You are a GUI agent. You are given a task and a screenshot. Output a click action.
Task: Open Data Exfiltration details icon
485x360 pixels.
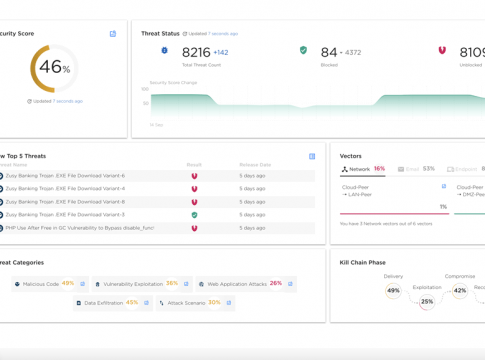[x=146, y=303]
